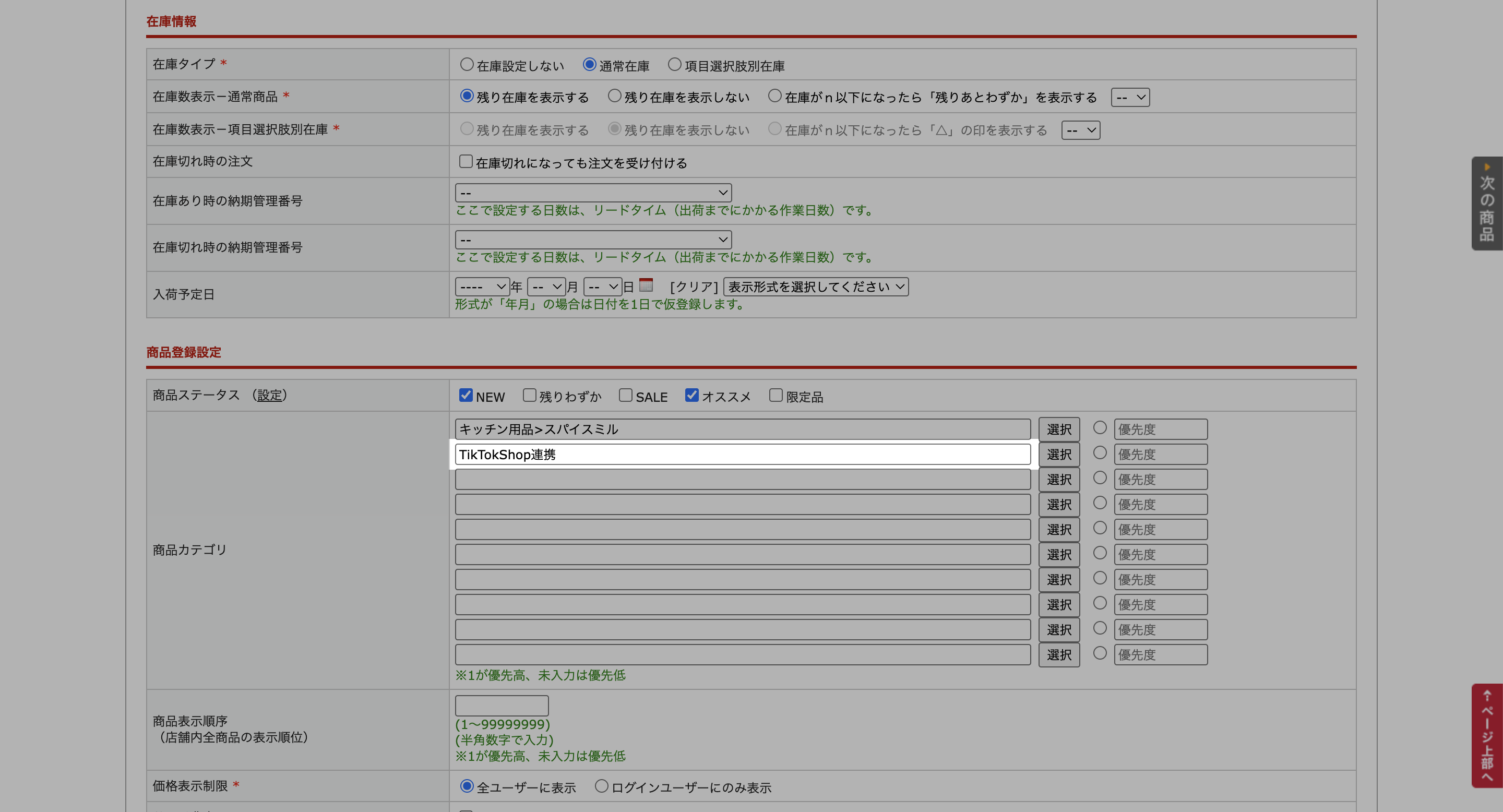This screenshot has width=1503, height=812.
Task: Select the radio beside the first category priority
Action: [1100, 428]
